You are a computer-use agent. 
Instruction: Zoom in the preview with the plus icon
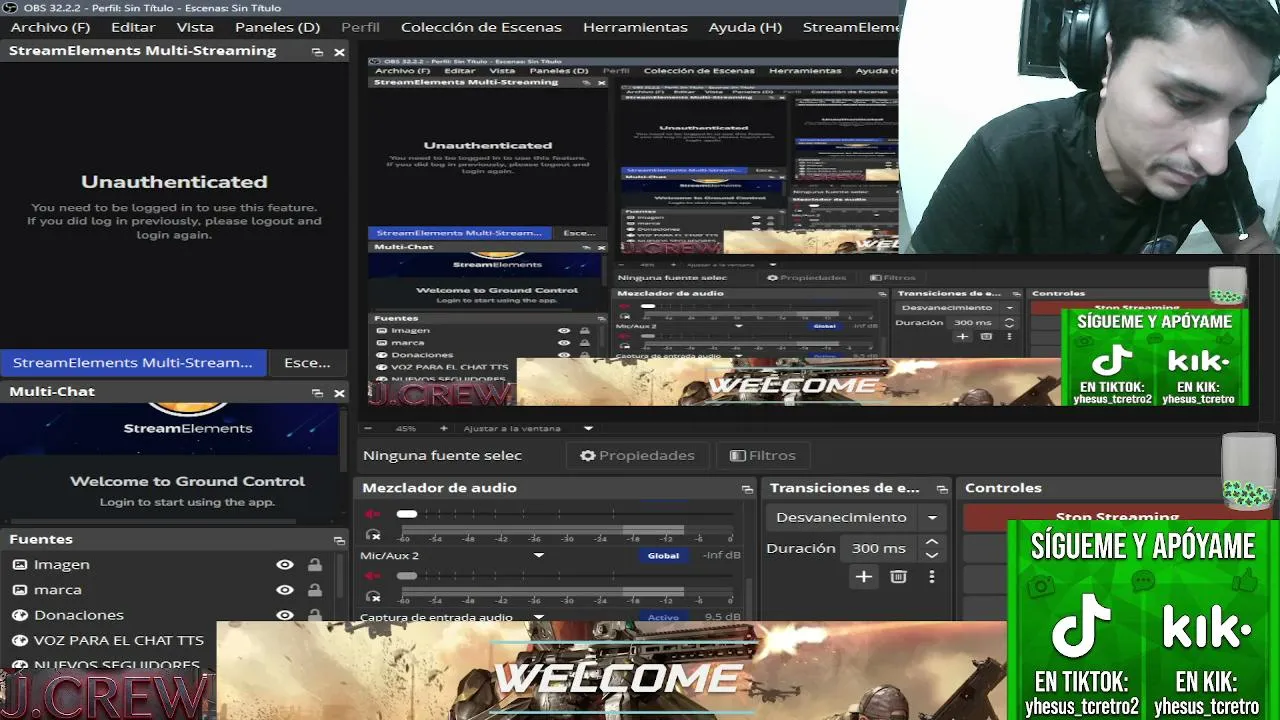(x=444, y=428)
